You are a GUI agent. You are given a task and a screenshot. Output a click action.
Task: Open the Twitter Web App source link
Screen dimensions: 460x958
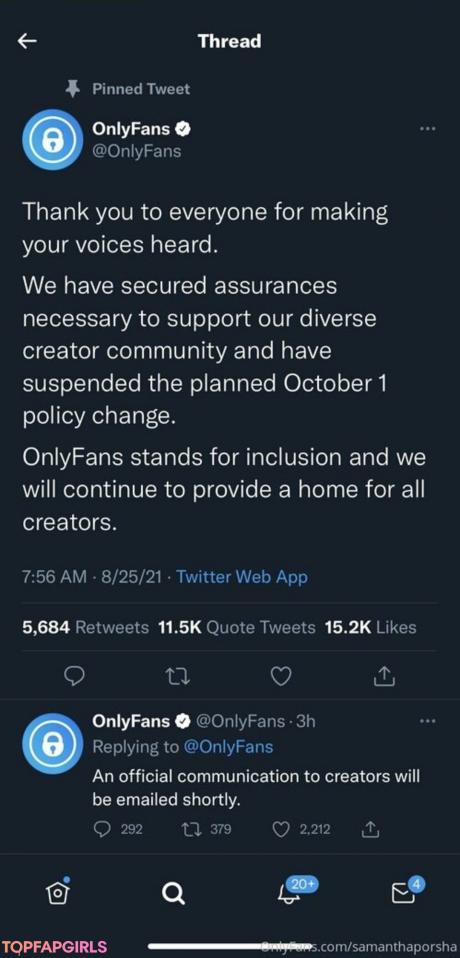tap(242, 577)
